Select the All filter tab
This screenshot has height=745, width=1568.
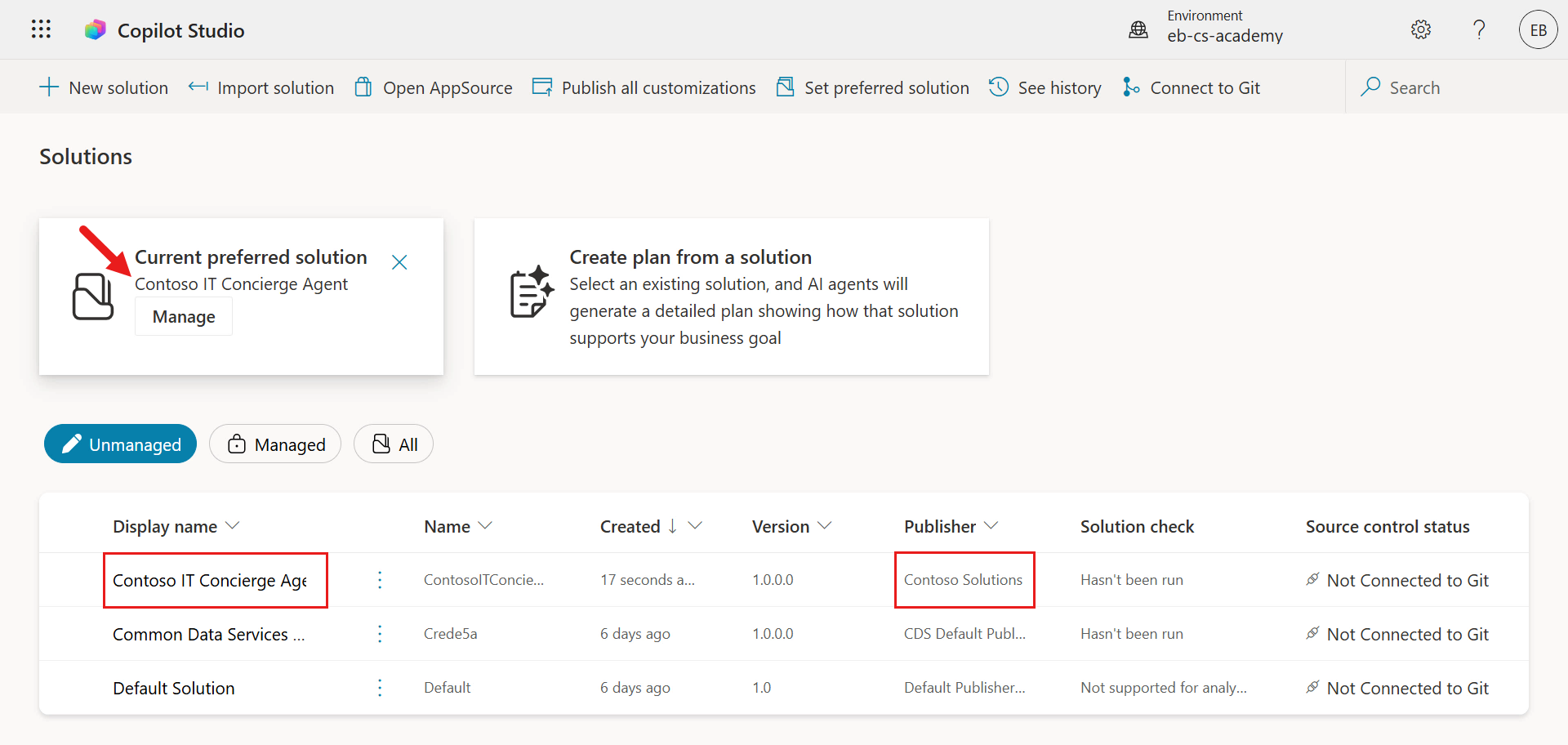(x=394, y=444)
